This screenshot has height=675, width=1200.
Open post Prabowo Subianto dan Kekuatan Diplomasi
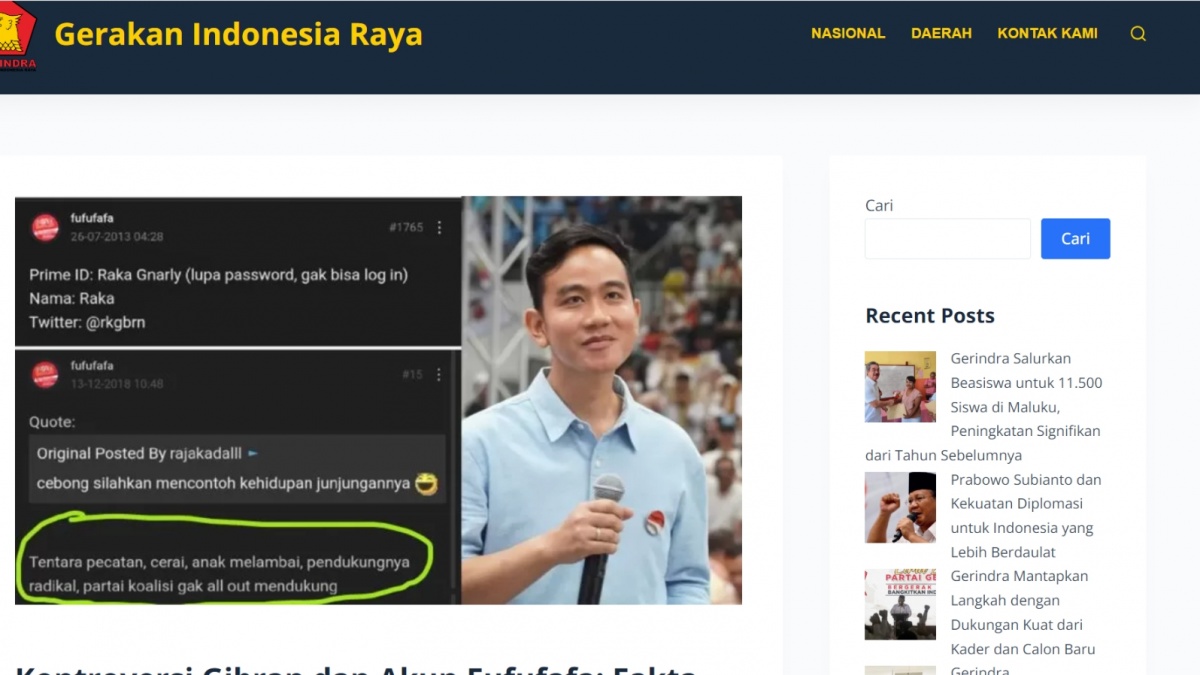click(1026, 516)
